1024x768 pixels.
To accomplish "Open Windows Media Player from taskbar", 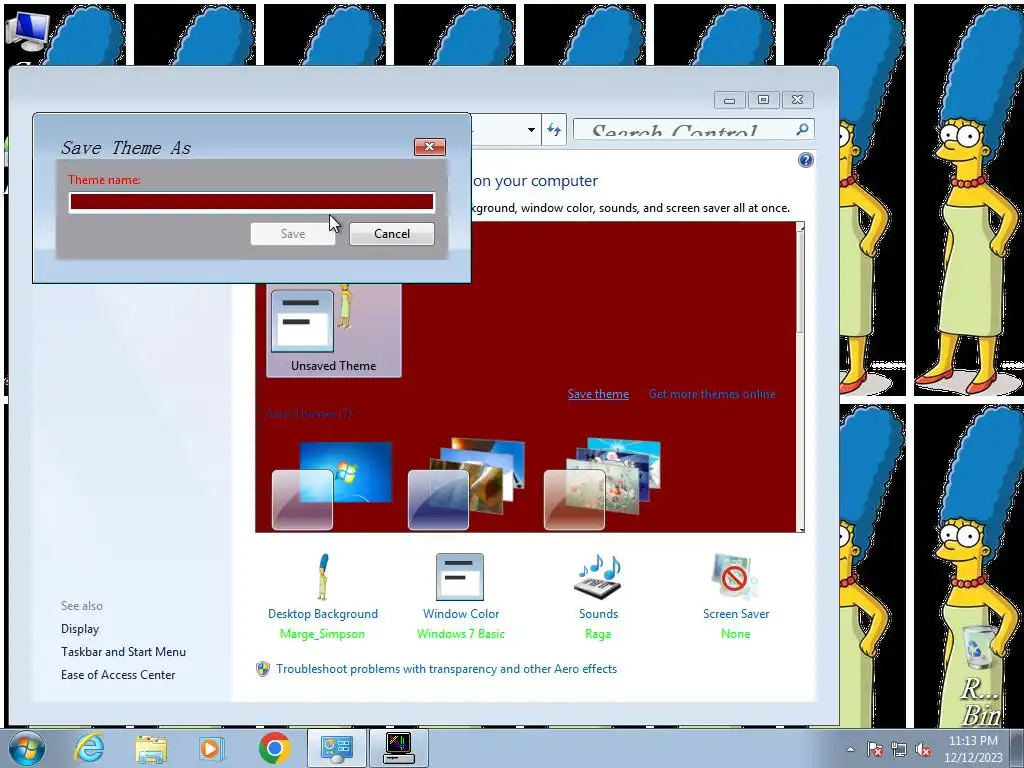I will tap(211, 748).
